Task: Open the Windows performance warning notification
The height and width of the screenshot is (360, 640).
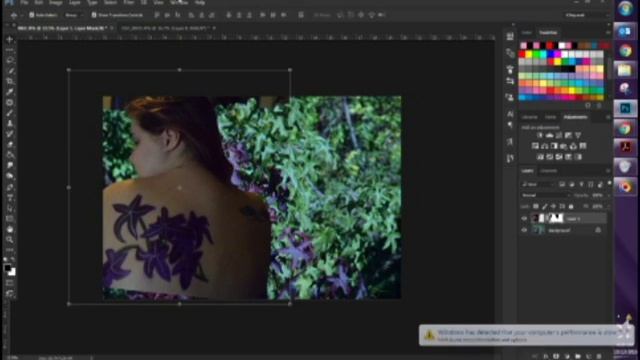Action: pyautogui.click(x=527, y=336)
